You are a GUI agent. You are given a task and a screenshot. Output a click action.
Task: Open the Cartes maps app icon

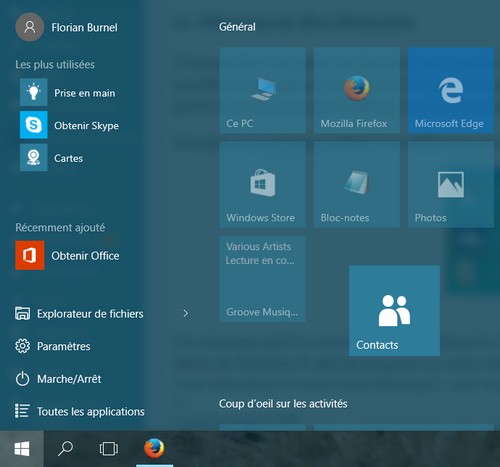click(x=34, y=157)
